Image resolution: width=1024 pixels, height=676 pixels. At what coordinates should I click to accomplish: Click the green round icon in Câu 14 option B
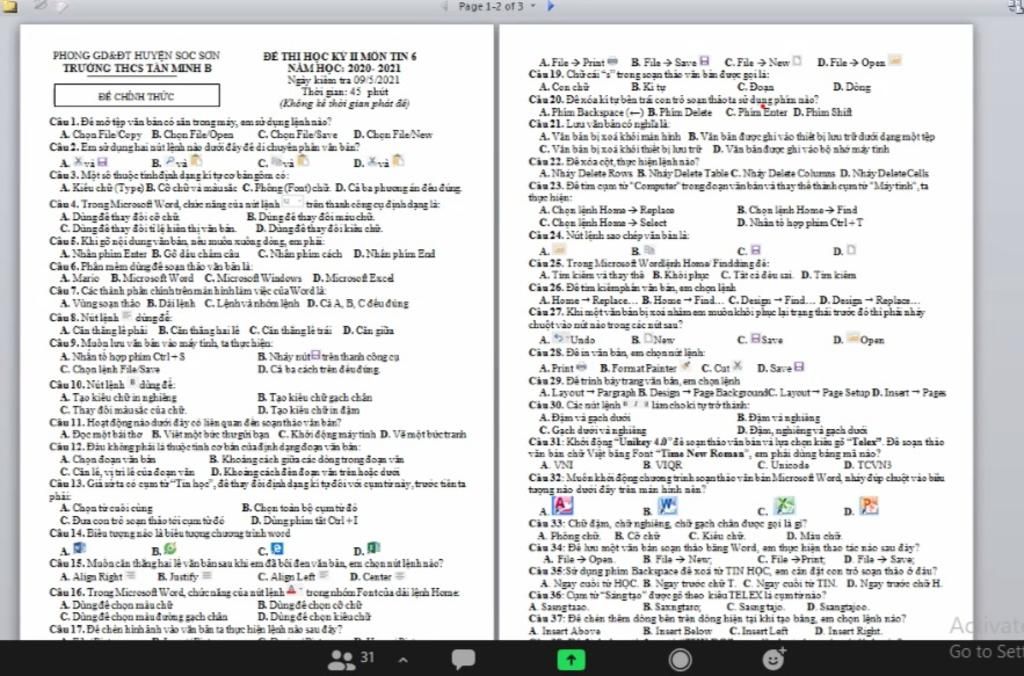coord(170,547)
